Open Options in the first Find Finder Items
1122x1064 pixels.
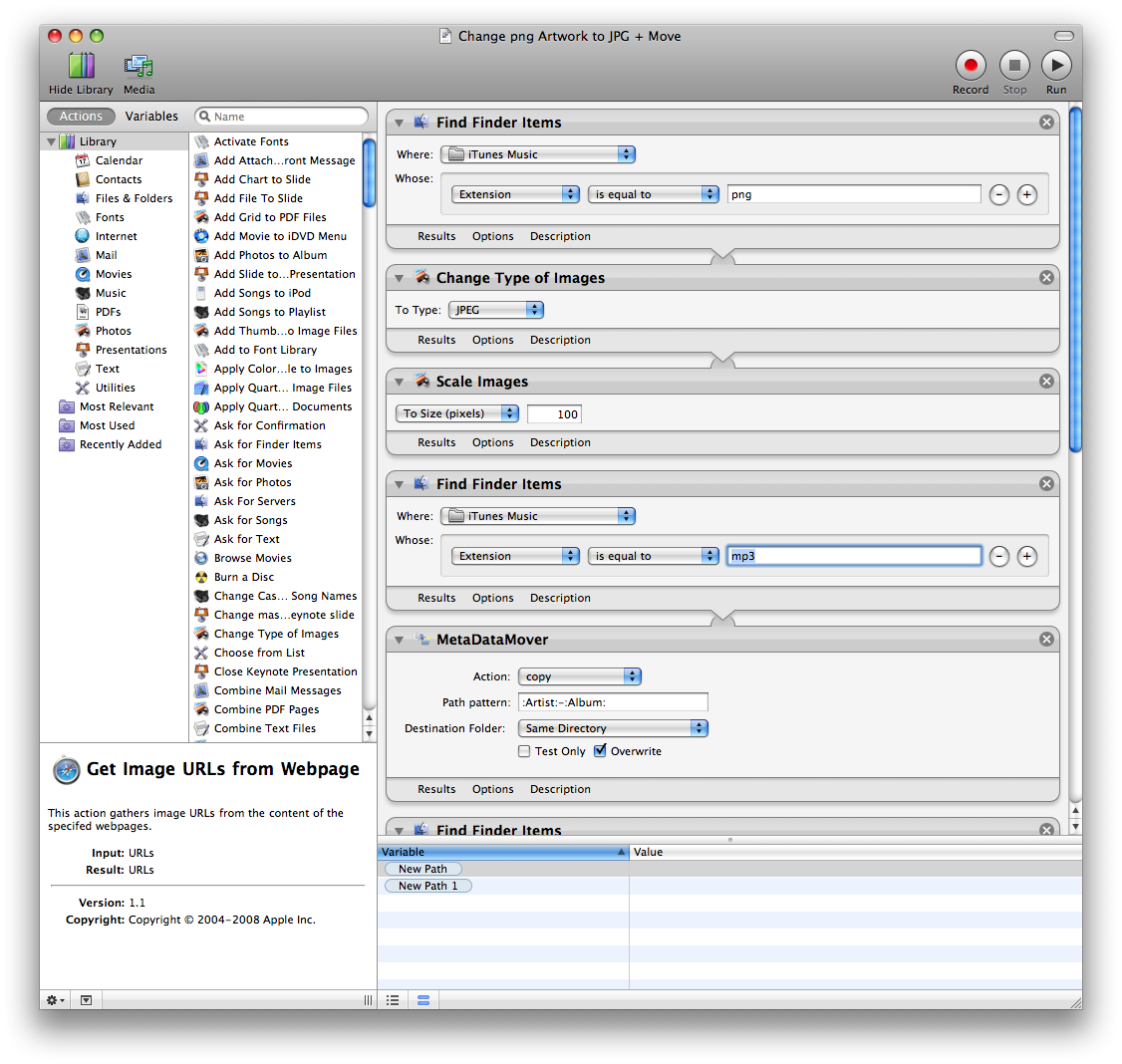(492, 236)
